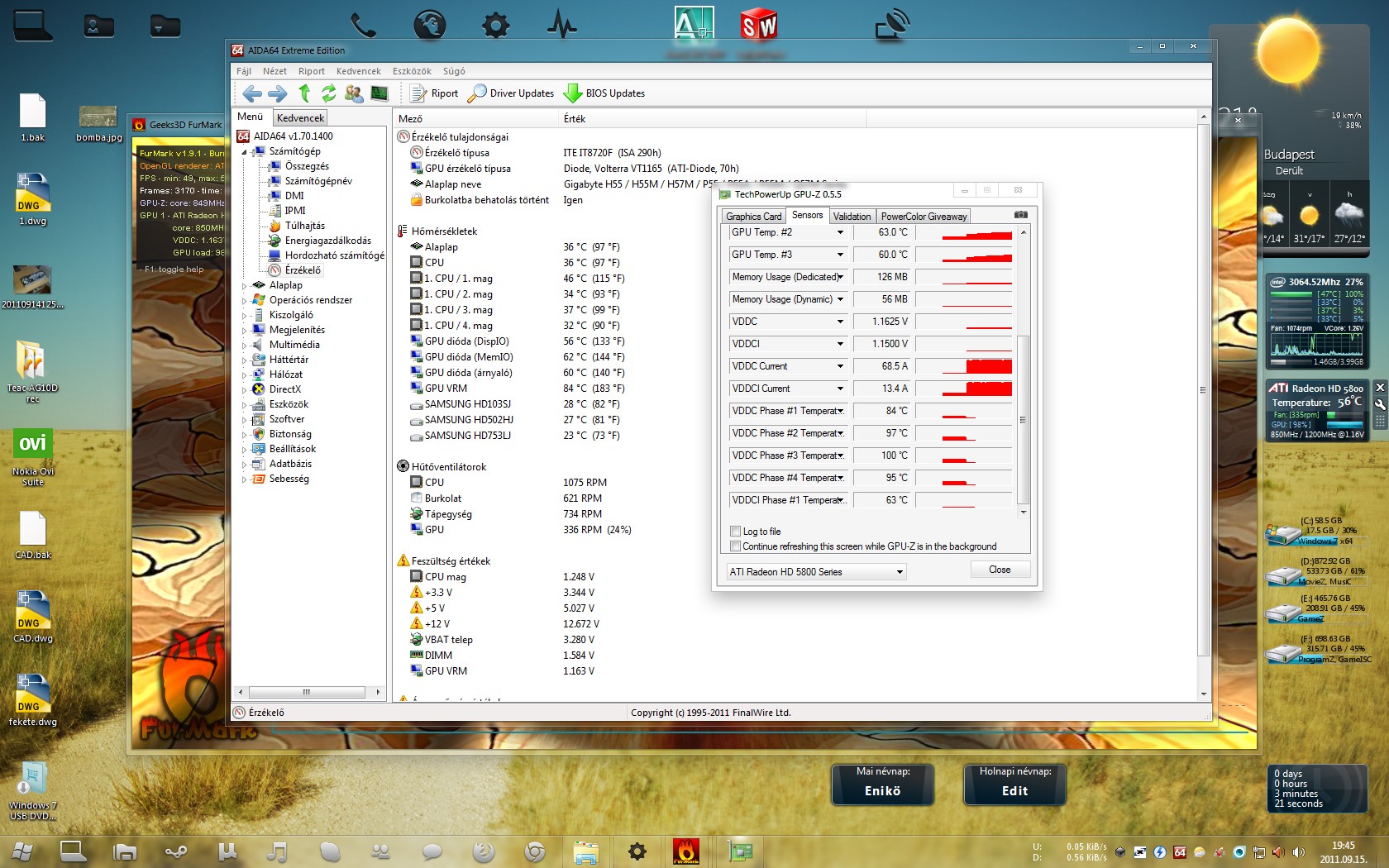Enable the Log to file checkbox

pyautogui.click(x=735, y=532)
